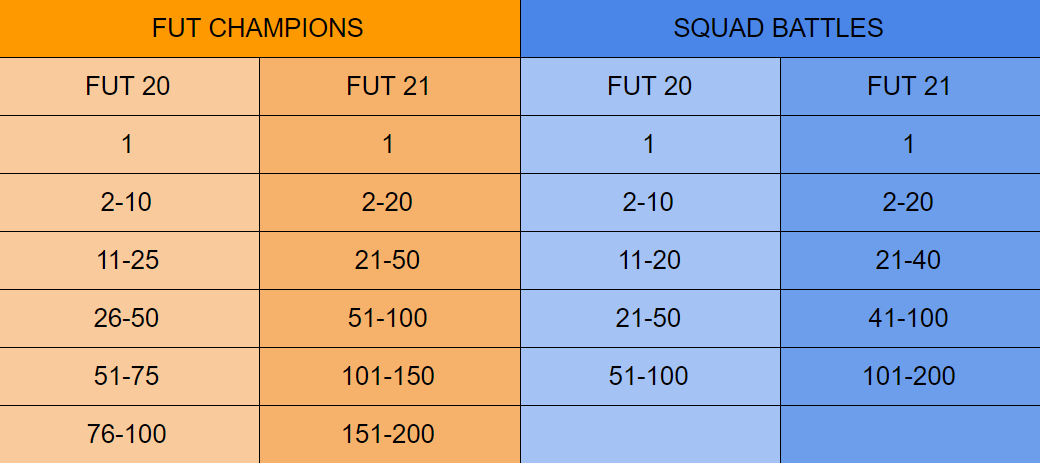Select FUT 20 under Squad Battles
Image resolution: width=1040 pixels, height=463 pixels.
click(x=650, y=87)
